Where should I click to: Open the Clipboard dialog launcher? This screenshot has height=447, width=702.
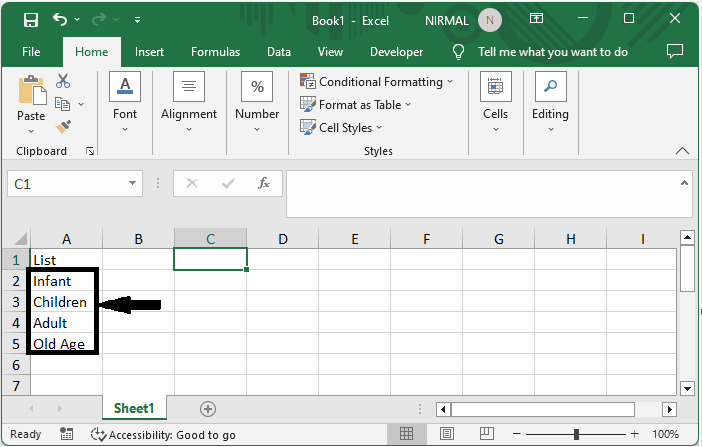[90, 151]
